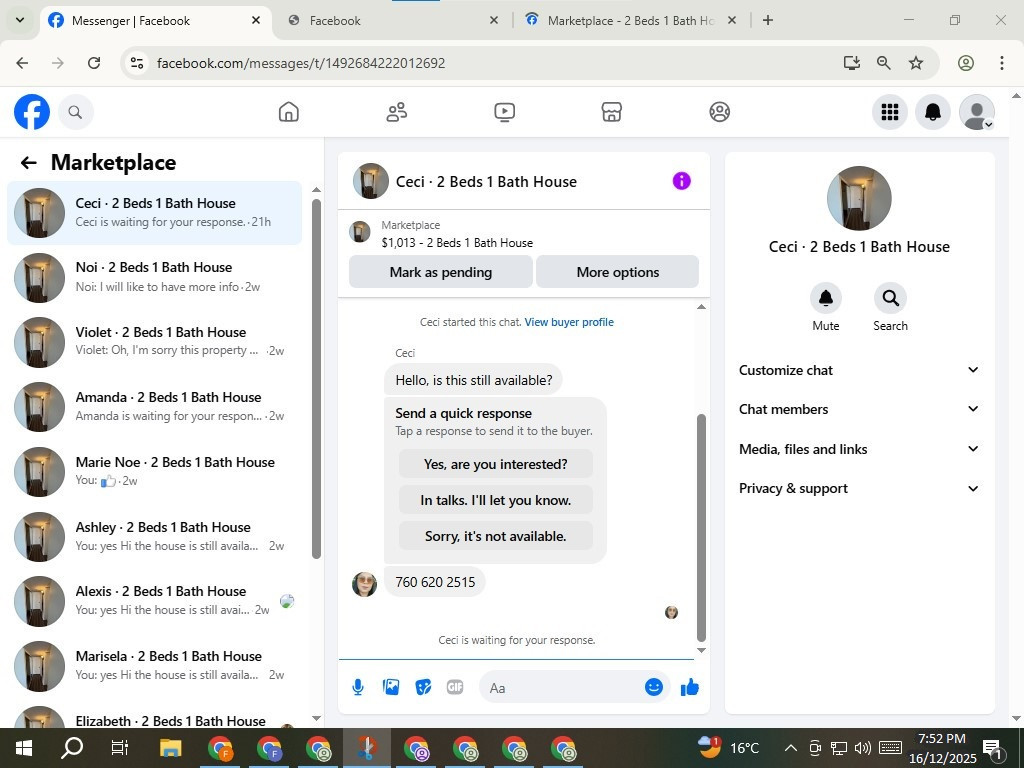
Task: Open a new browser tab
Action: pyautogui.click(x=768, y=21)
